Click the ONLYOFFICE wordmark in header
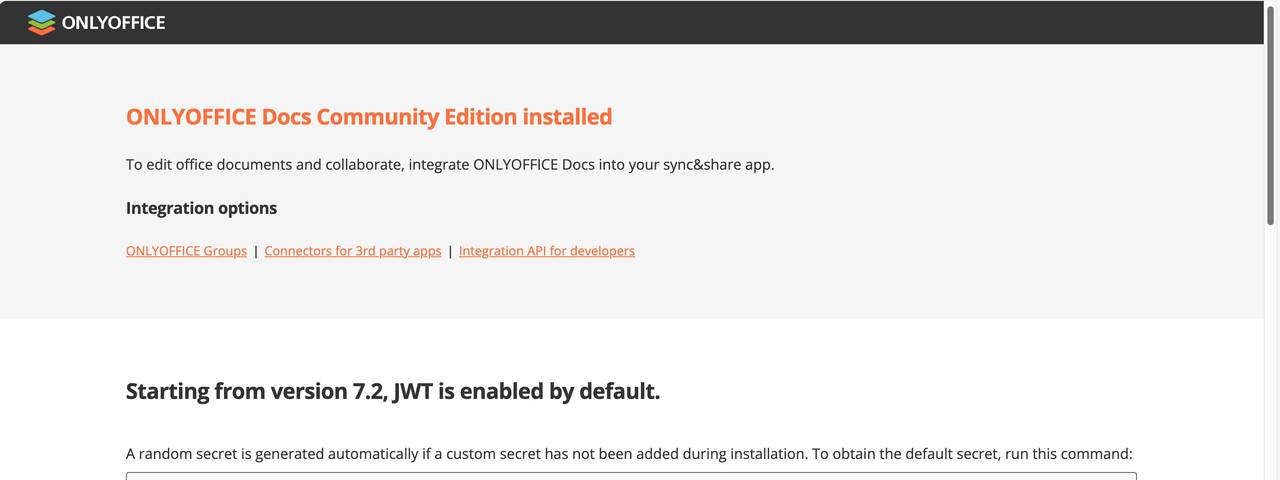The height and width of the screenshot is (480, 1280). click(113, 22)
